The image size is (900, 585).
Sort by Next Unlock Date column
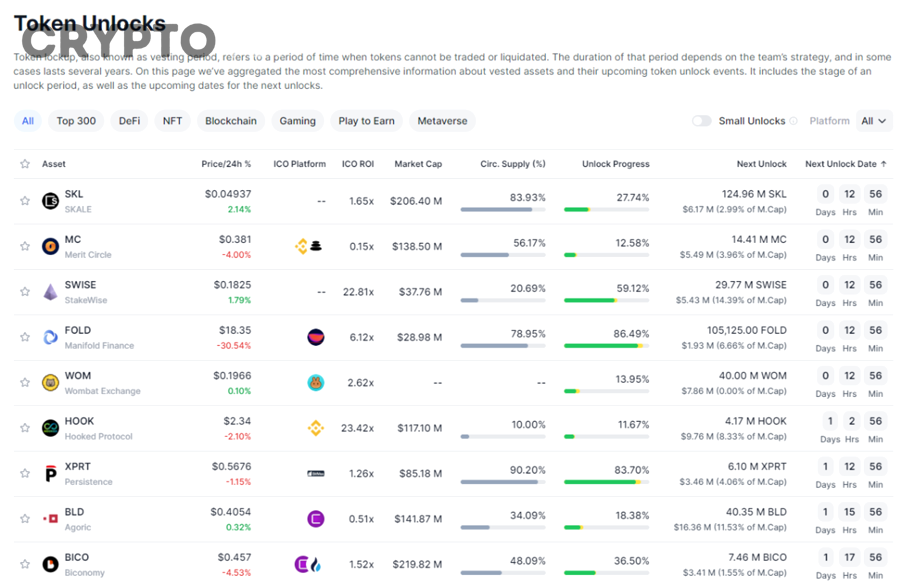click(845, 164)
